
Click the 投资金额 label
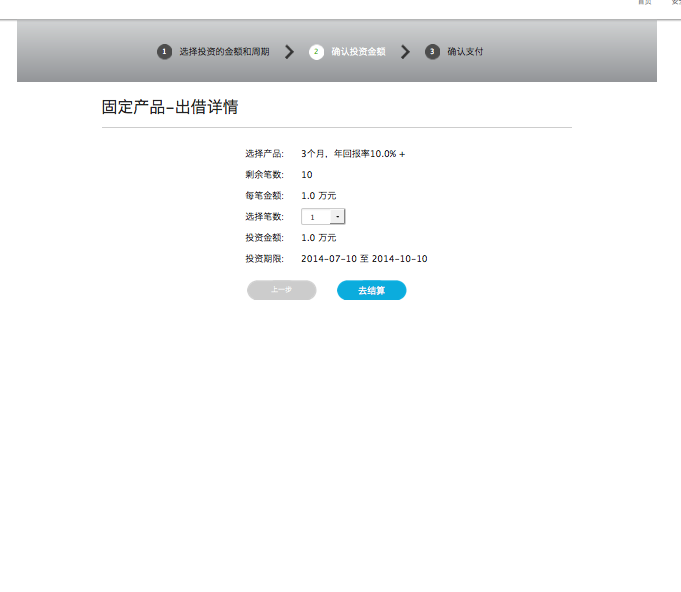[x=264, y=238]
